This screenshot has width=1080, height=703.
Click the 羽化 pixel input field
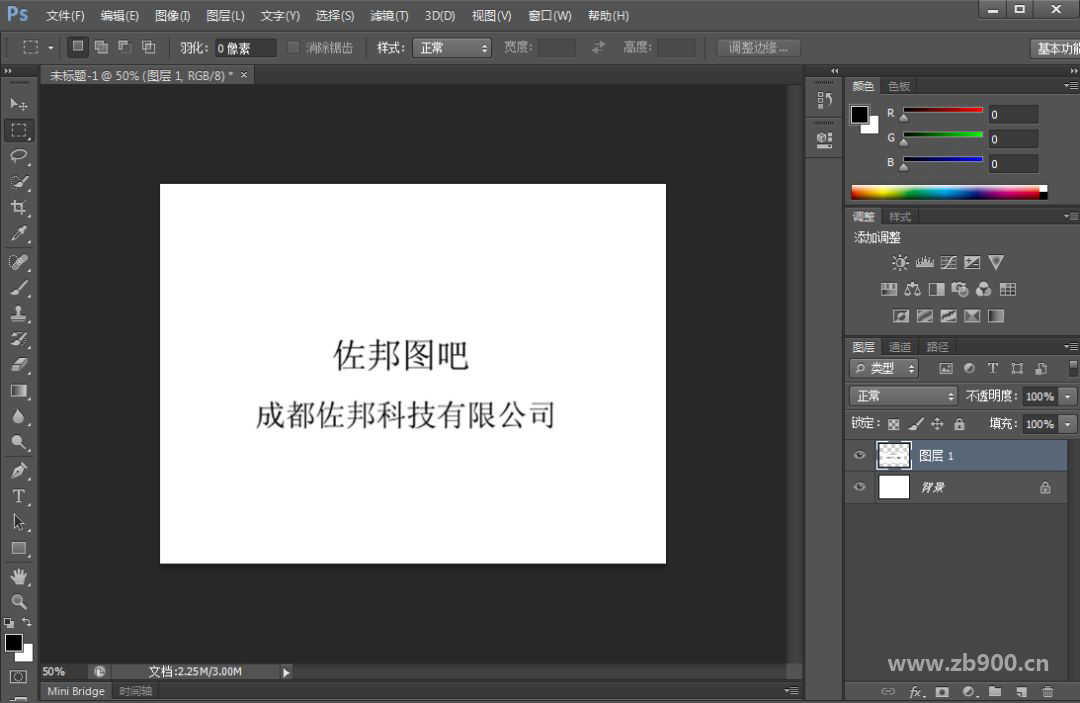244,47
